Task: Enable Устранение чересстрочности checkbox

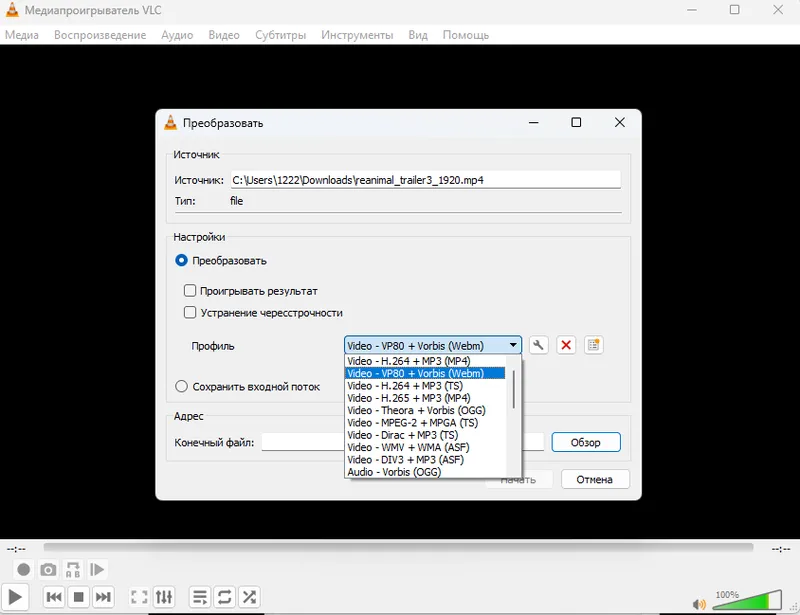Action: click(x=190, y=312)
